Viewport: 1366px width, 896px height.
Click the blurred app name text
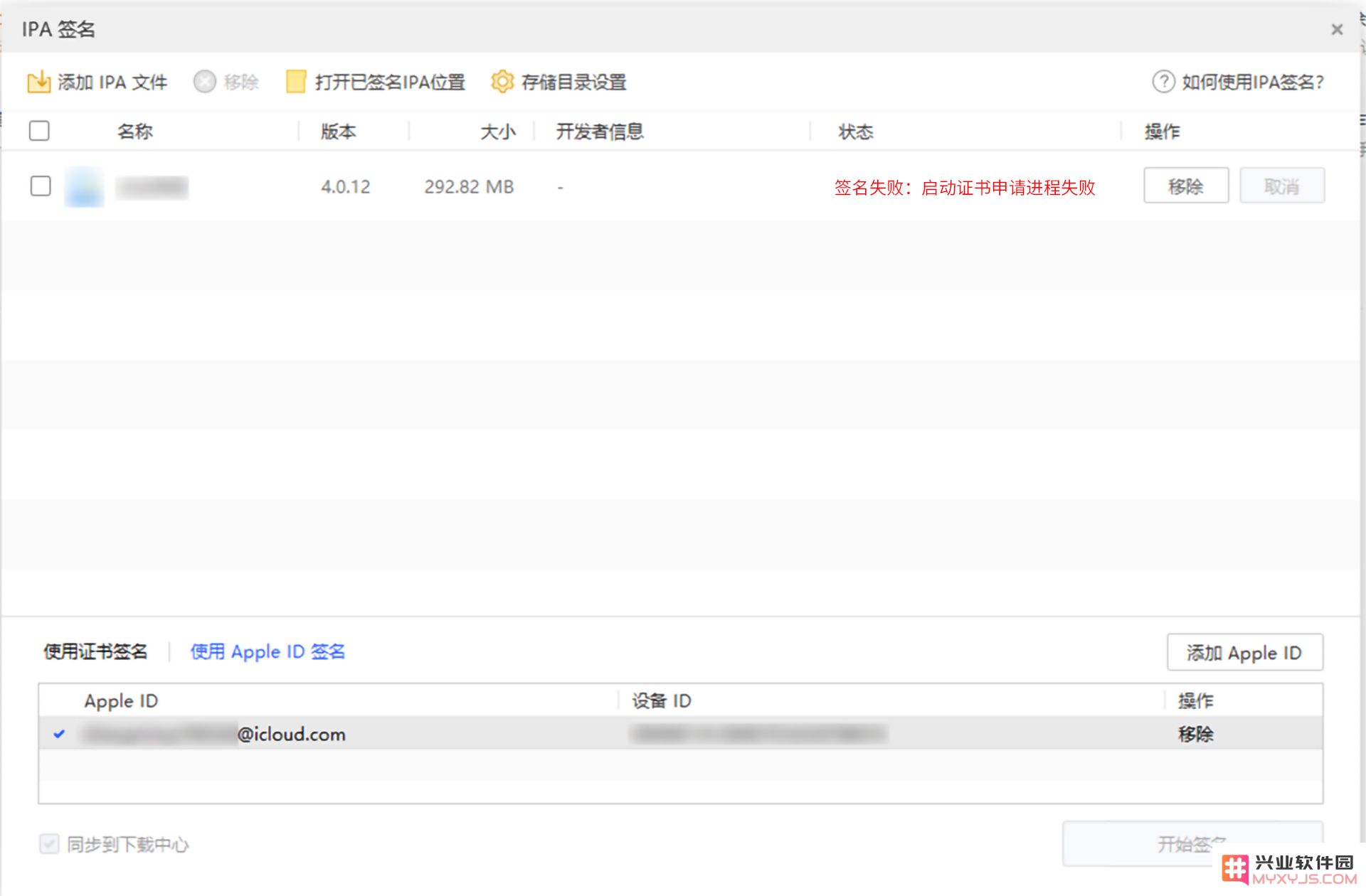pos(152,187)
